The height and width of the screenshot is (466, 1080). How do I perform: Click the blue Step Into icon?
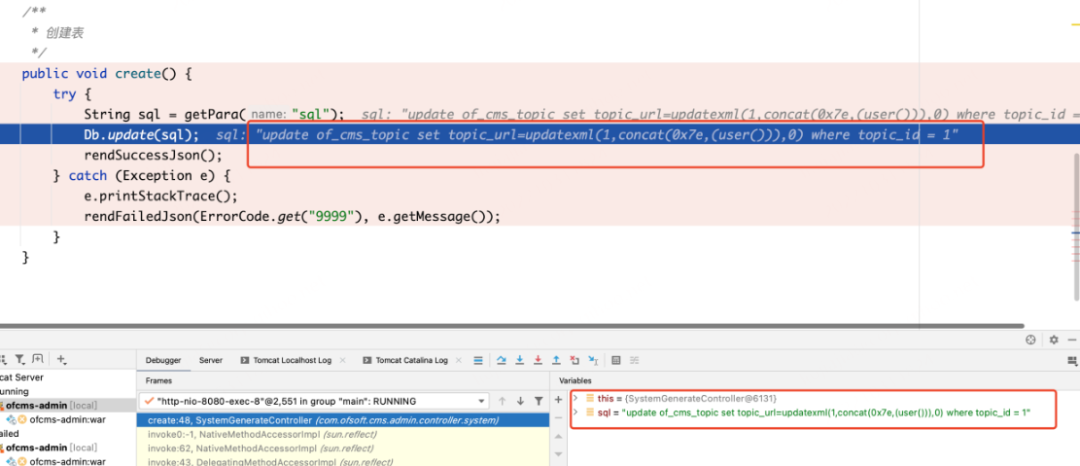click(x=519, y=360)
